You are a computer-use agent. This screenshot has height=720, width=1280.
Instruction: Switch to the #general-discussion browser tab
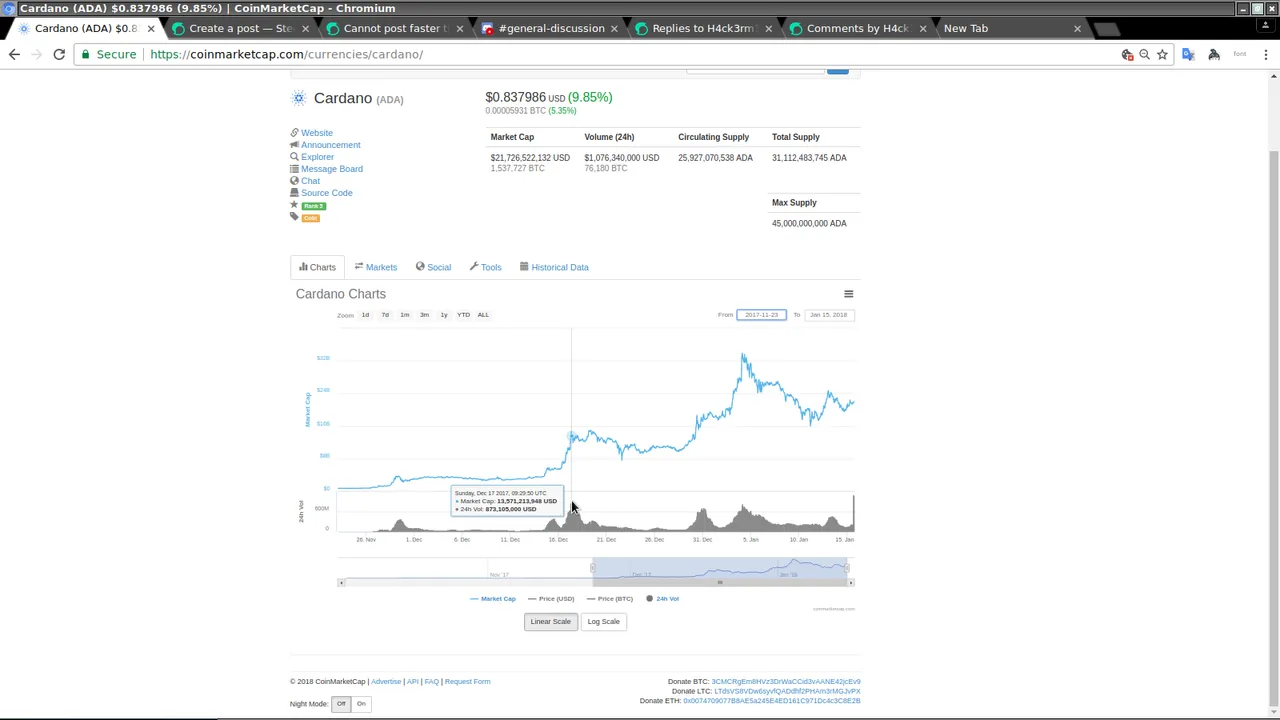549,28
